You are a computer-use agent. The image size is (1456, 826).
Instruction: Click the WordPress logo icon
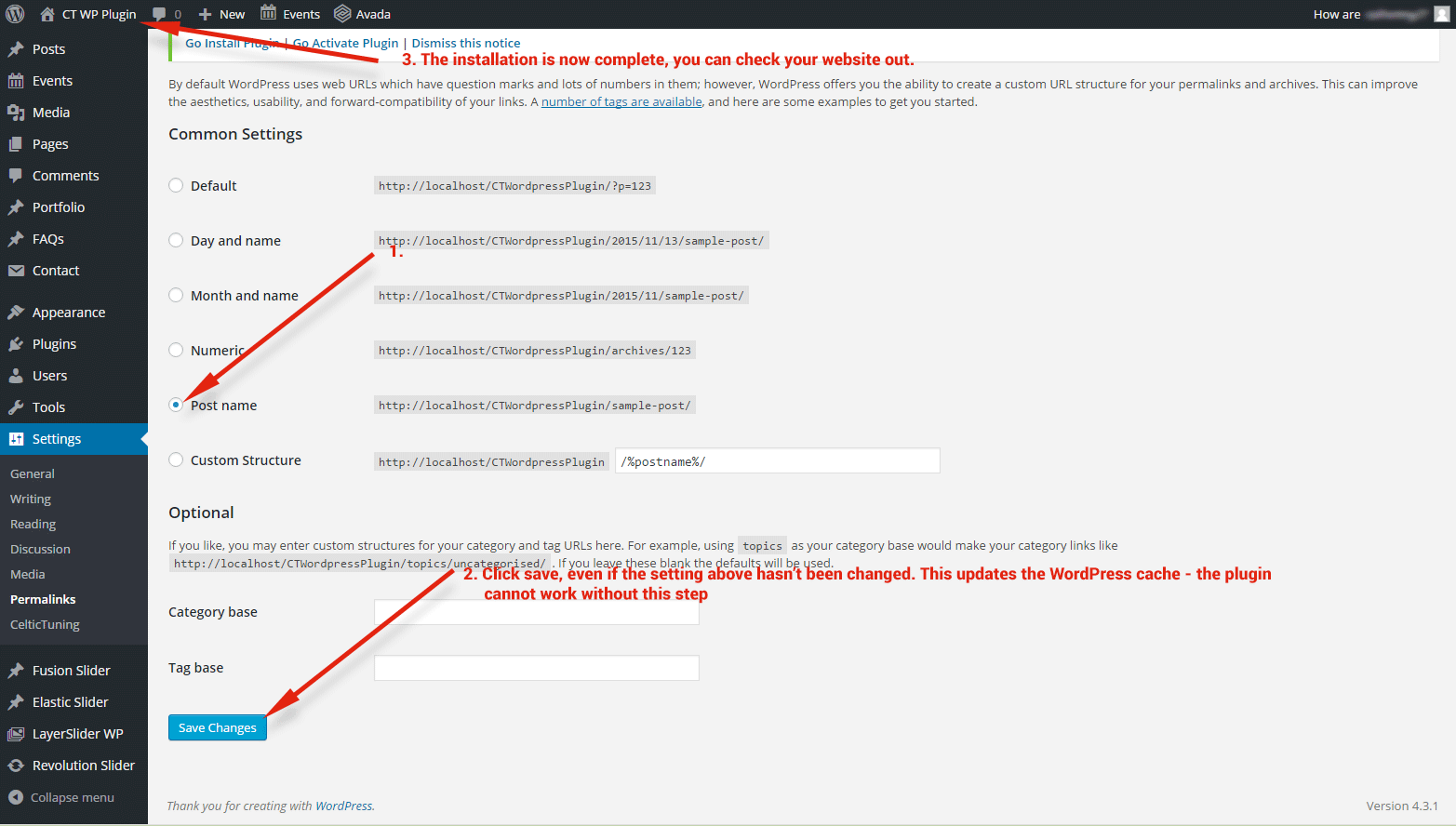(15, 14)
